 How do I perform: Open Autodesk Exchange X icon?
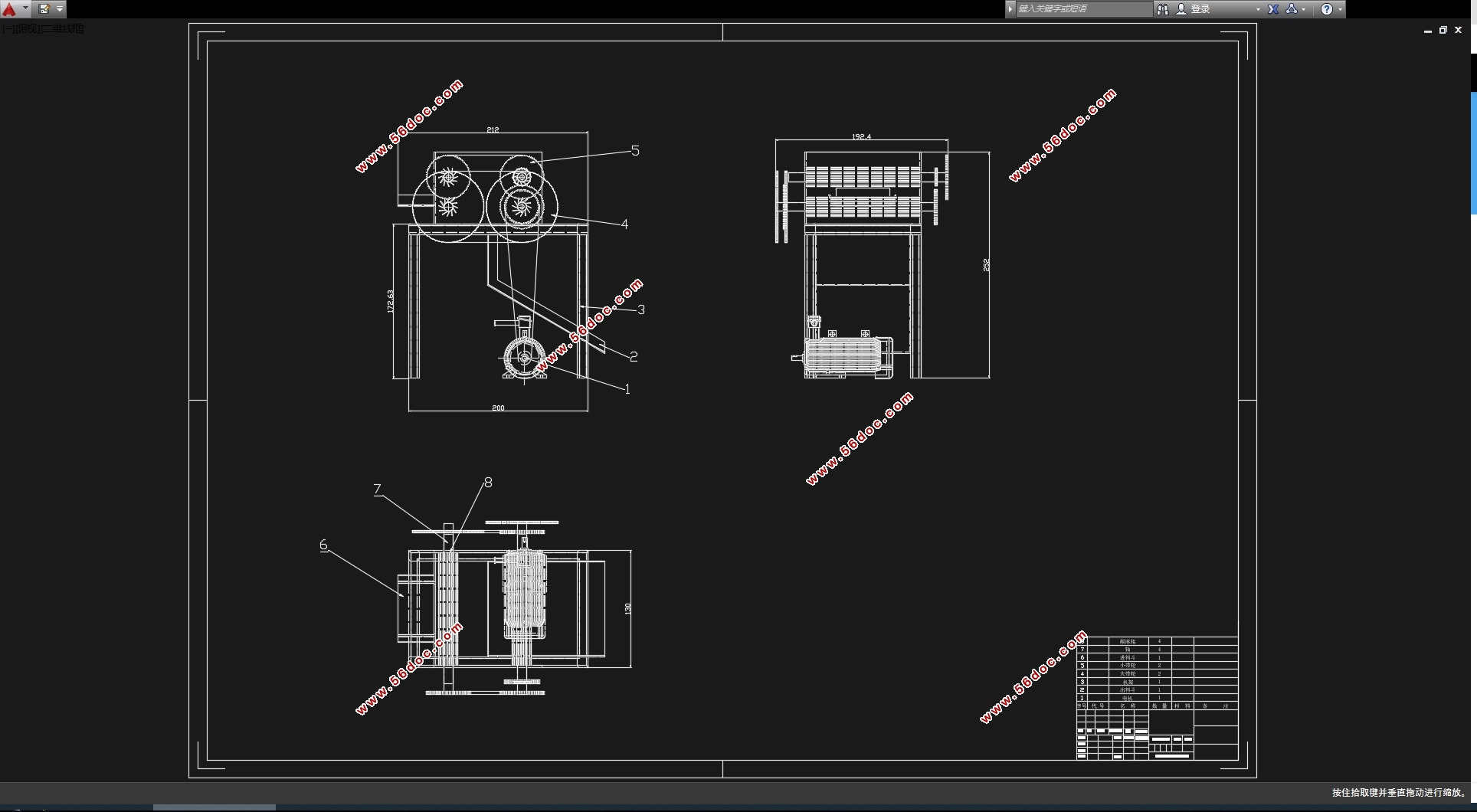(1273, 9)
